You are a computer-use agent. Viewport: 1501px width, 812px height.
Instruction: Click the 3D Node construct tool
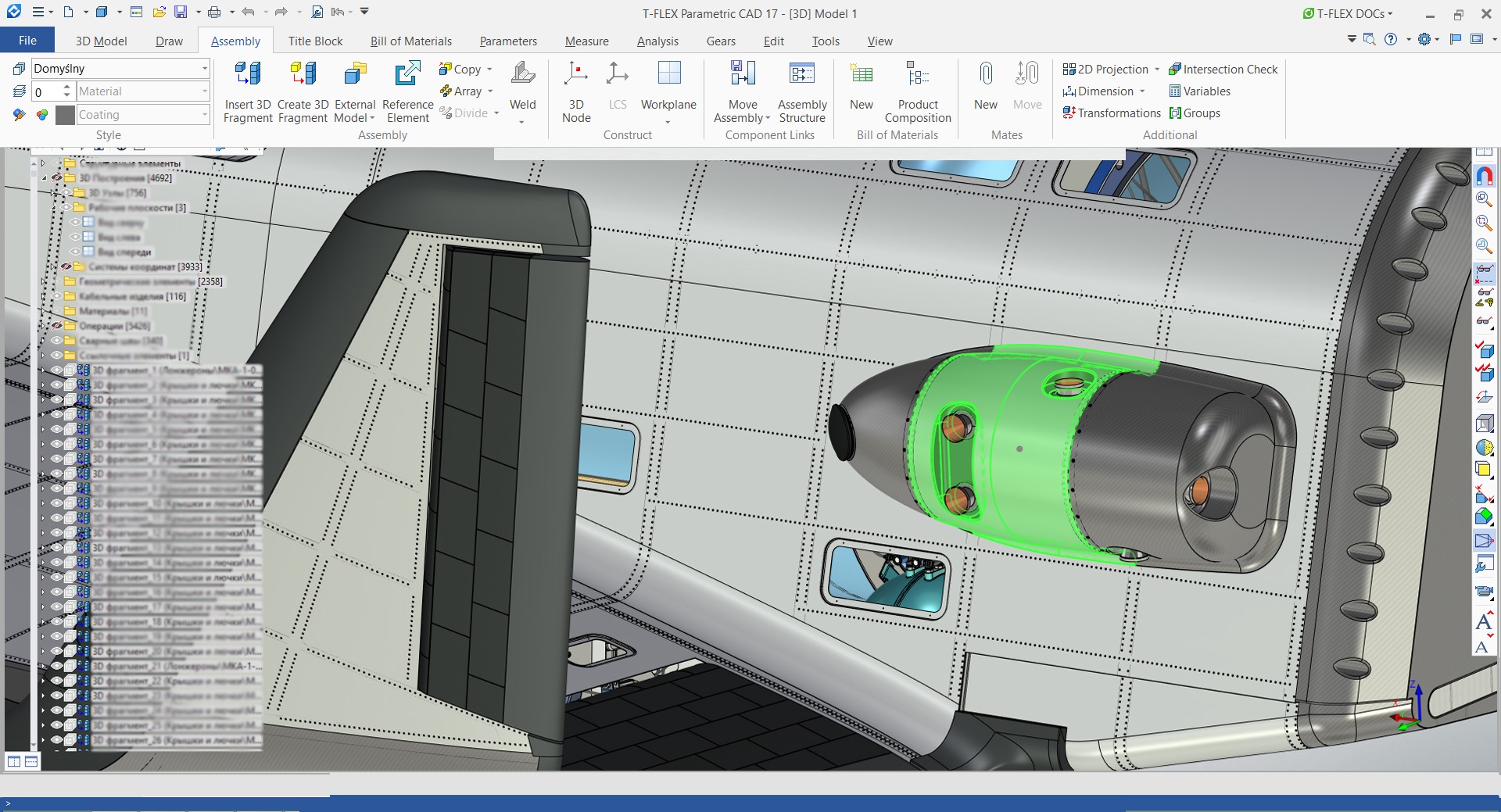[x=576, y=91]
